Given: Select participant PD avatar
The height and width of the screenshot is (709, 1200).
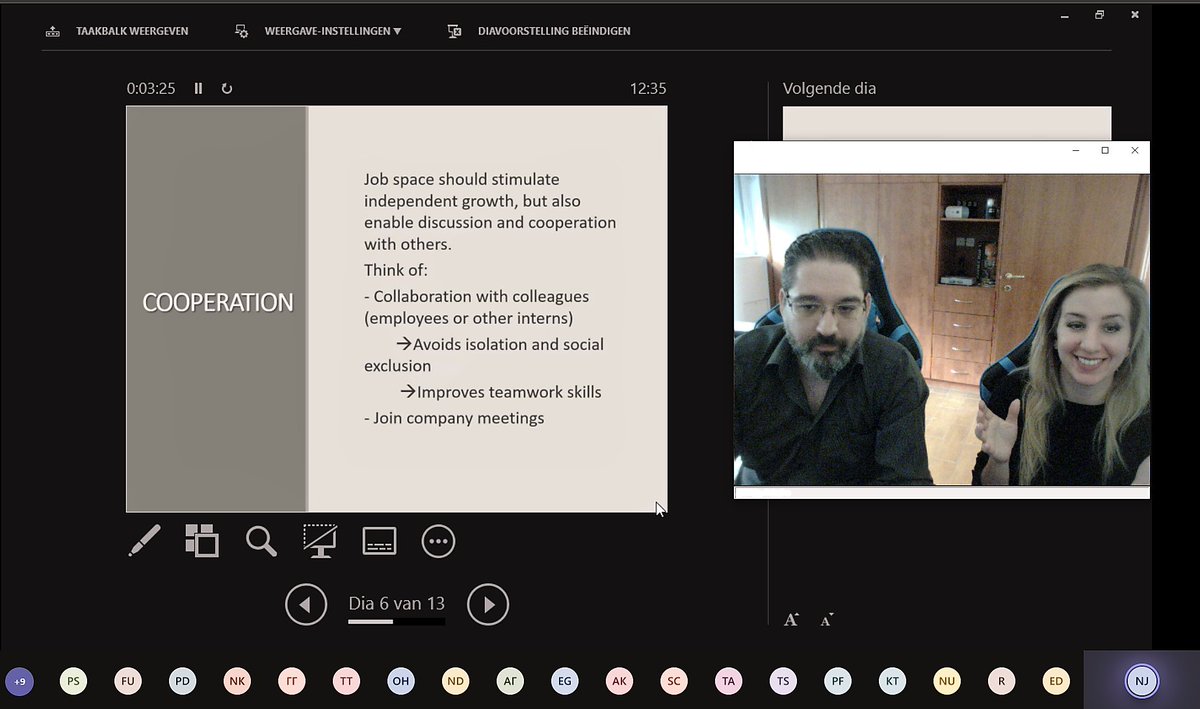Looking at the screenshot, I should (x=182, y=682).
